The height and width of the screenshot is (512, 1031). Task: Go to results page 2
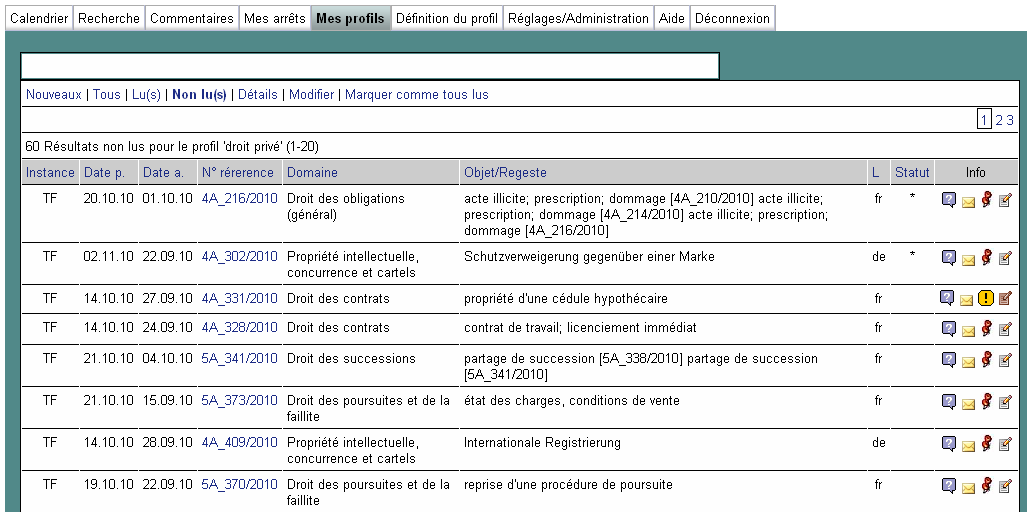click(x=998, y=120)
